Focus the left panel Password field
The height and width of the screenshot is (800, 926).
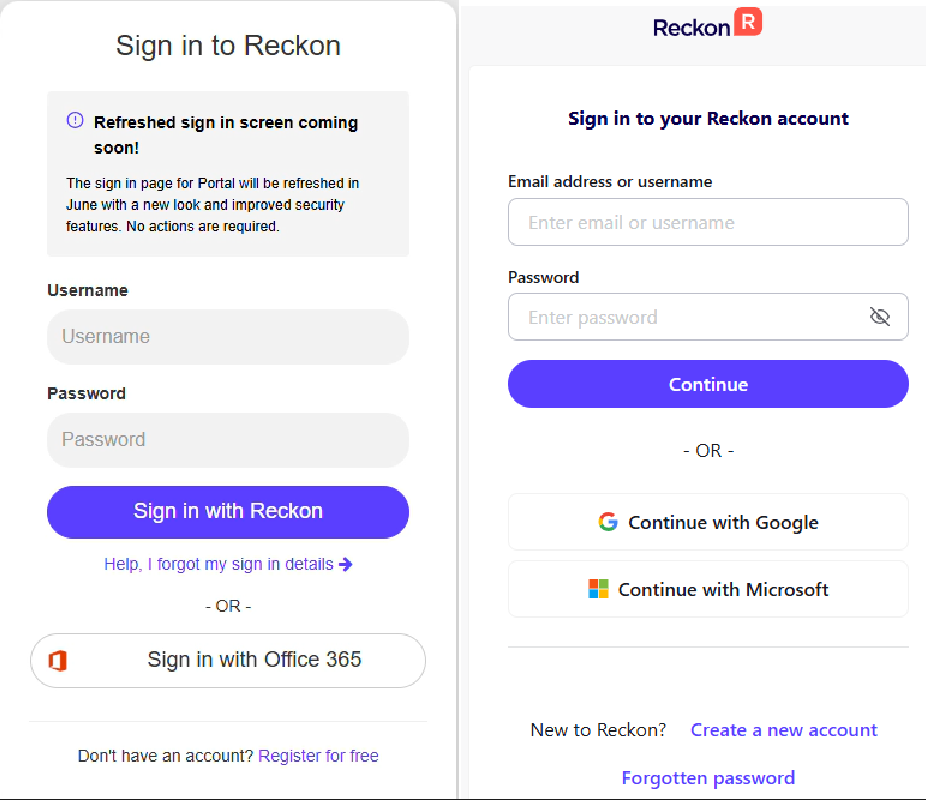coord(228,440)
